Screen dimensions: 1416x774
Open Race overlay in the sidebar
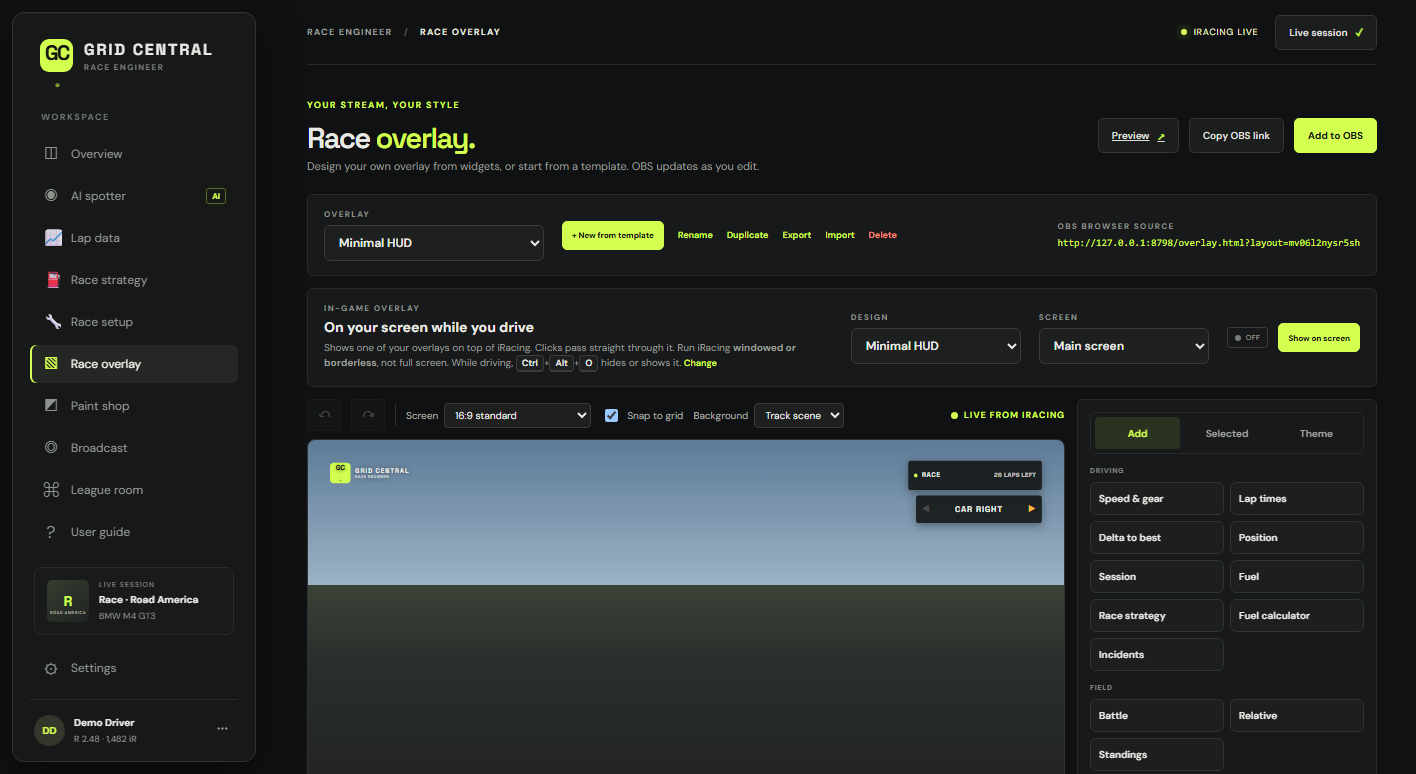click(134, 364)
